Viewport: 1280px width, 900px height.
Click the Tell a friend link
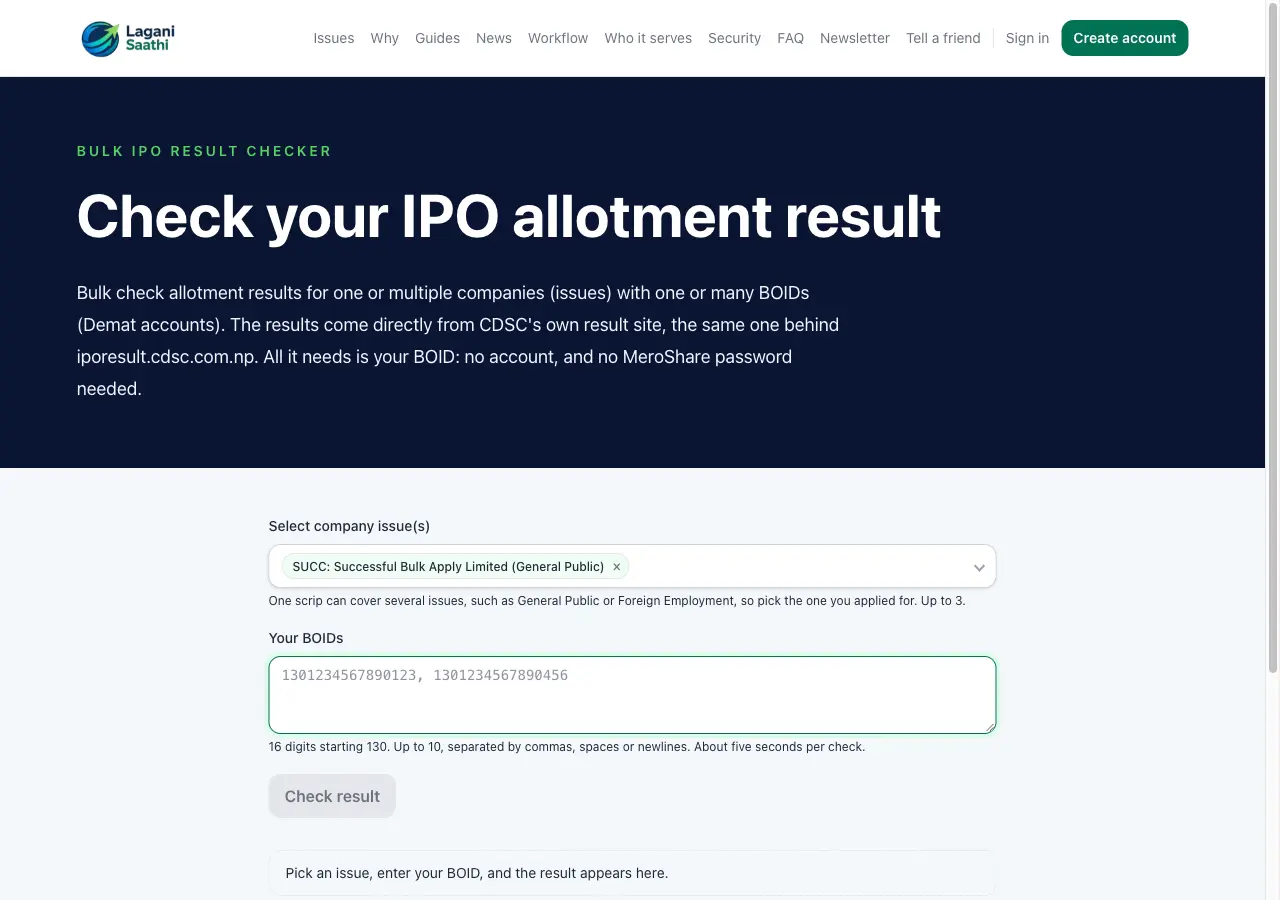click(x=943, y=38)
